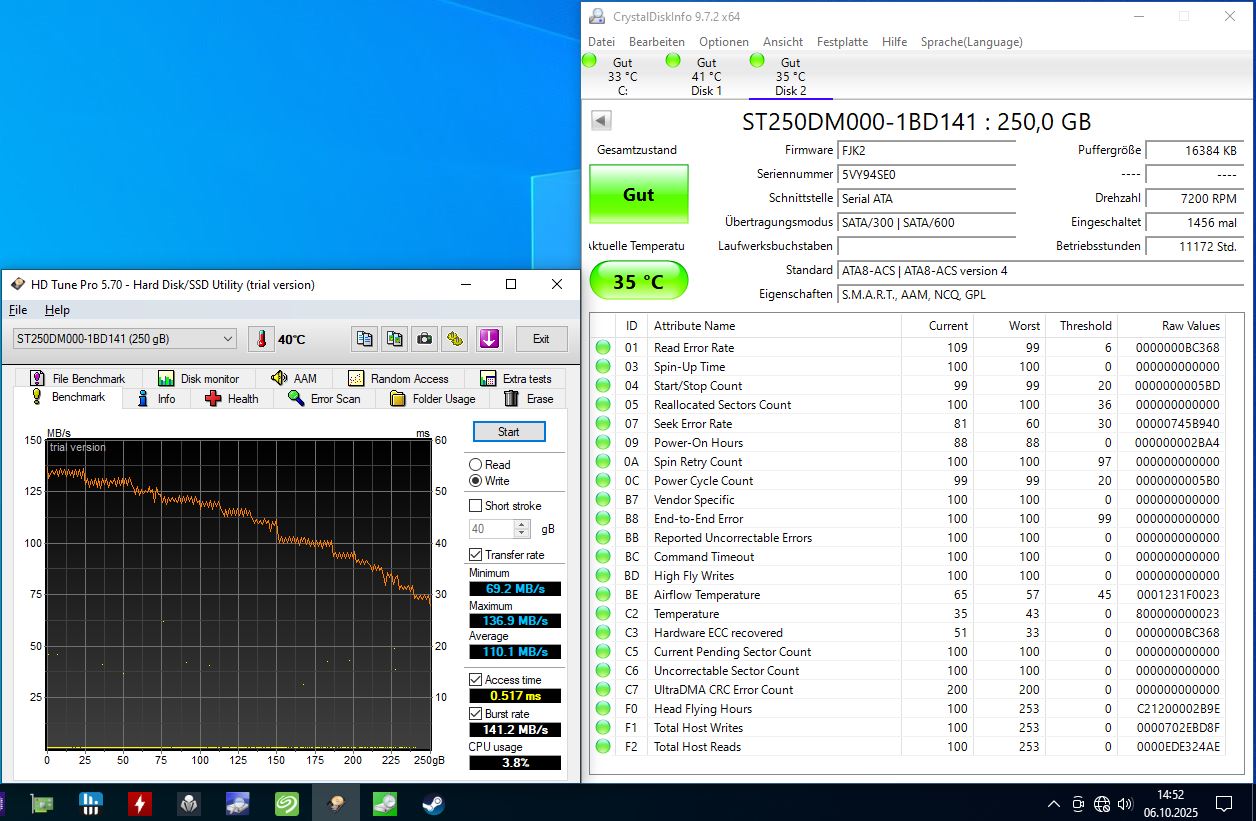The width and height of the screenshot is (1256, 821).
Task: Open the Sprache(Language) menu
Action: pos(971,42)
